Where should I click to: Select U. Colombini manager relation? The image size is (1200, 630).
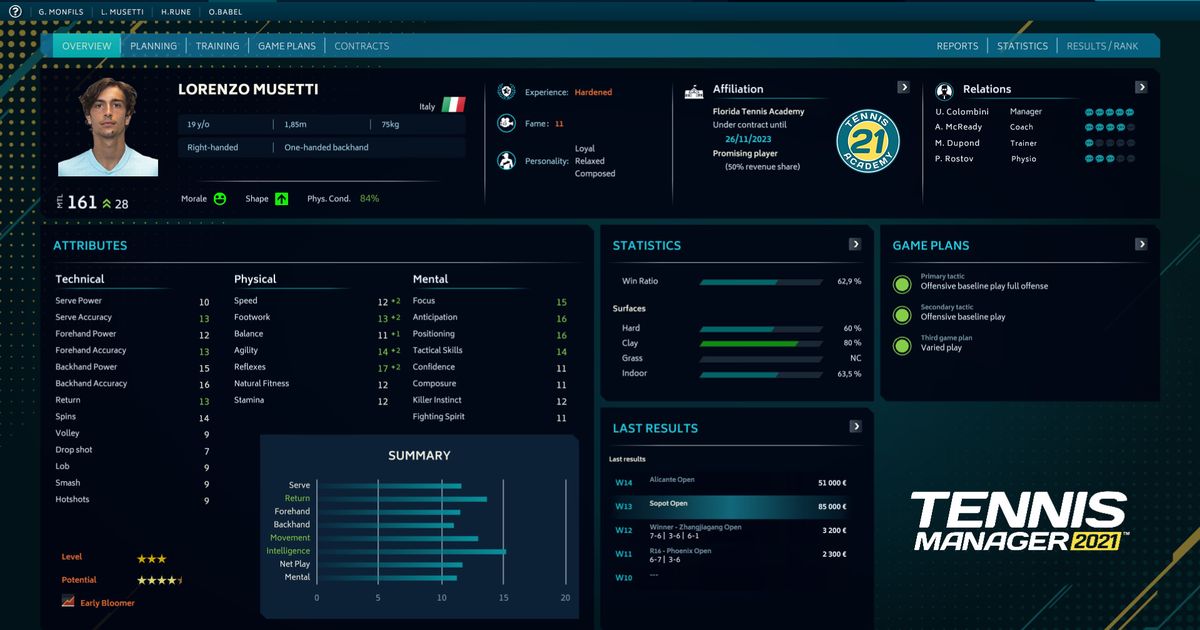1035,112
